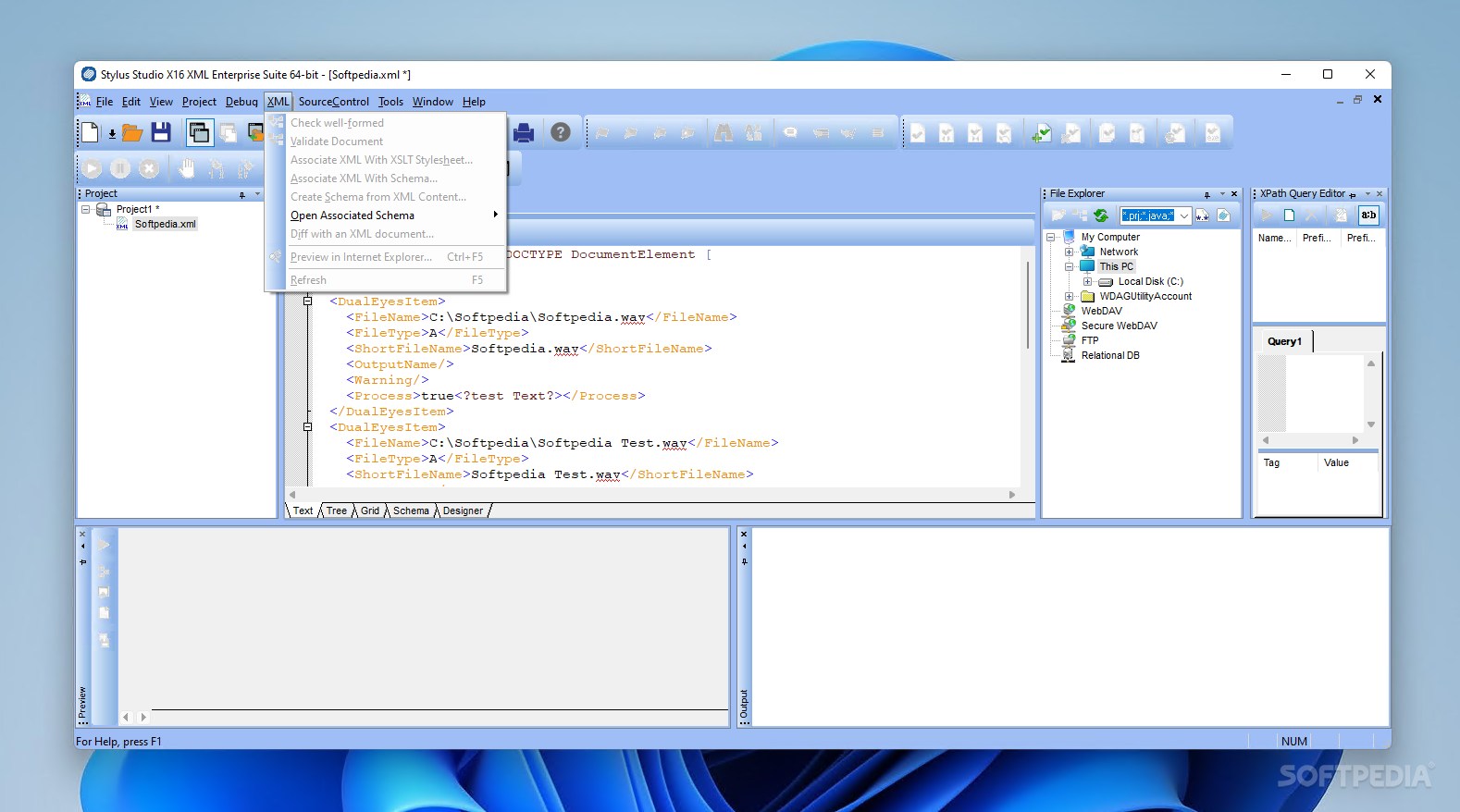
Task: Pin the Project panel
Action: 242,194
